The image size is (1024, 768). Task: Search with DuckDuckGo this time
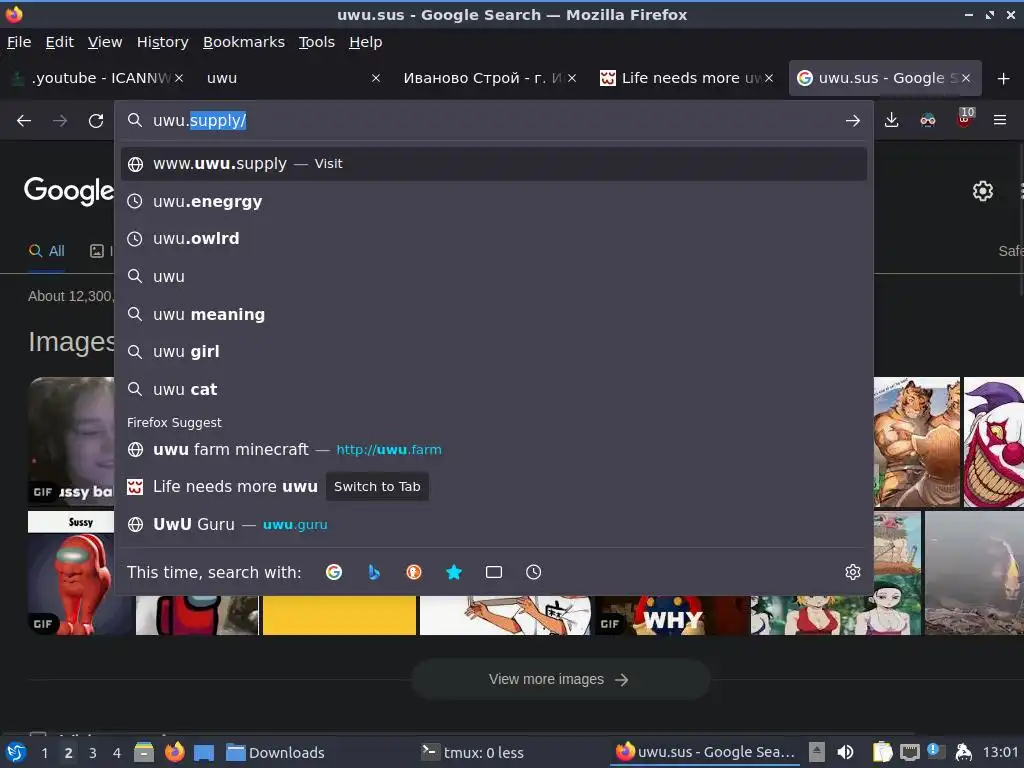point(413,572)
